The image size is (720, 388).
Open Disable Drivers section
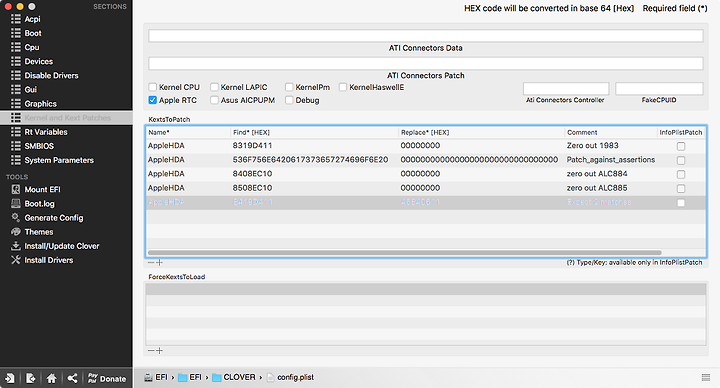click(51, 75)
